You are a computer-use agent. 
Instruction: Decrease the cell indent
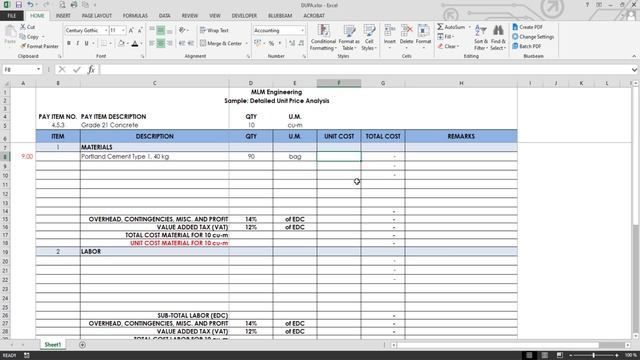point(182,43)
